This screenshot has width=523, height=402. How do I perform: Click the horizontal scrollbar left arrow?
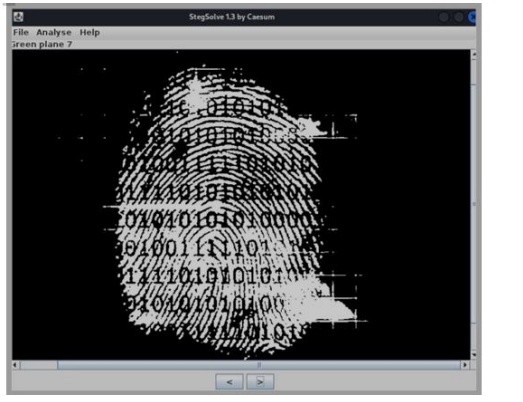(15, 365)
